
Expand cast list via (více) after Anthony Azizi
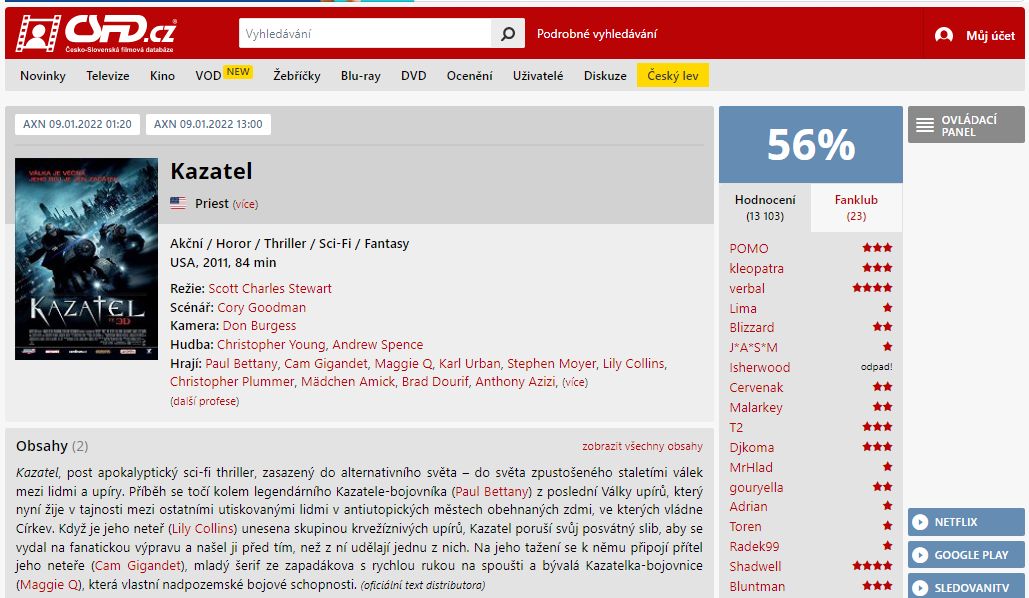pos(575,382)
